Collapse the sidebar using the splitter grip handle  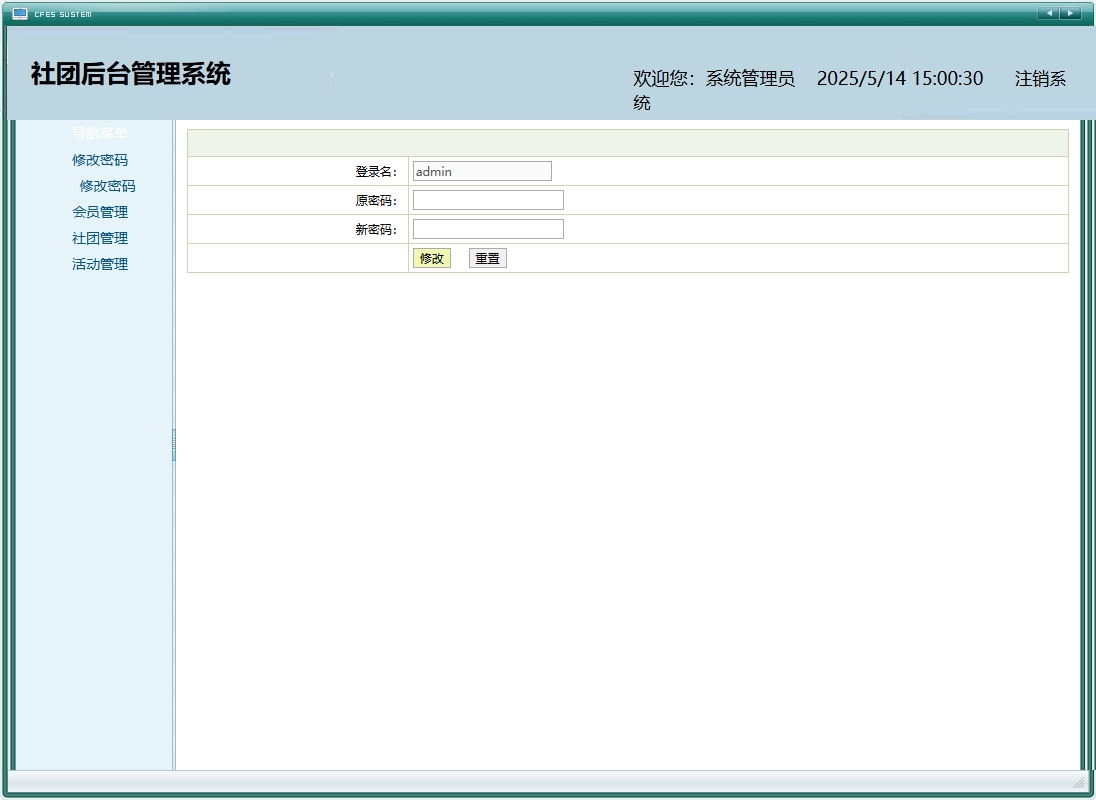[174, 443]
